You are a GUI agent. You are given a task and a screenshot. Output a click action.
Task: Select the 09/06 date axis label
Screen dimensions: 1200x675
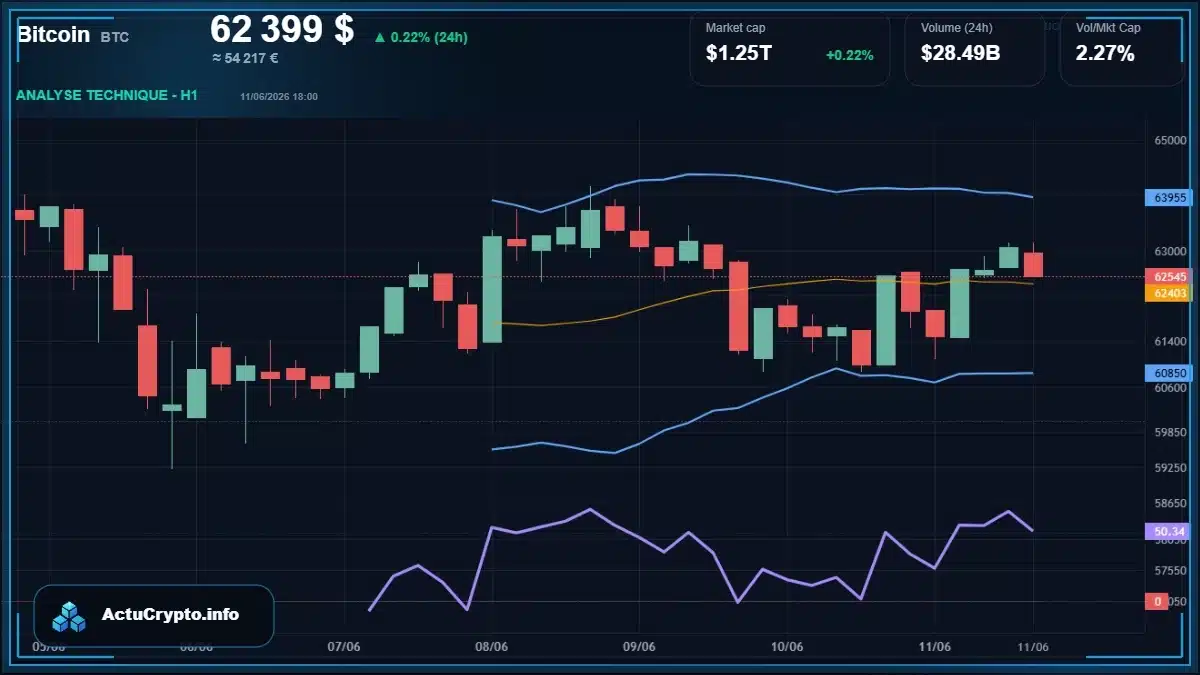[639, 647]
